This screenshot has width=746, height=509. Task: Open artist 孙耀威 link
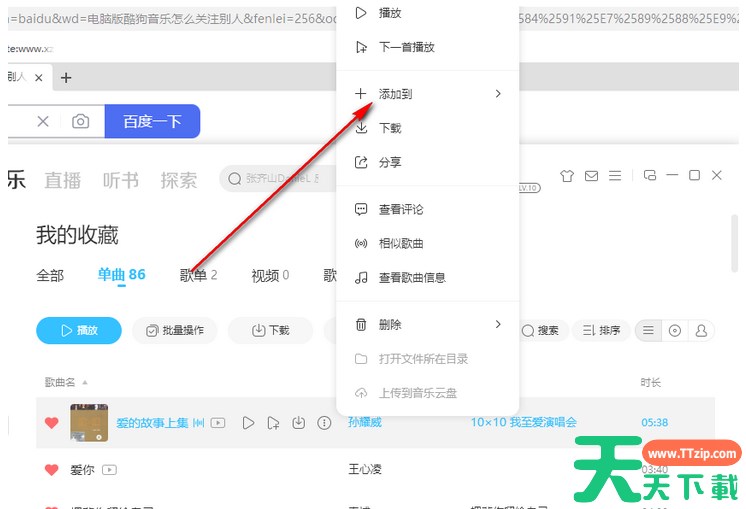365,422
